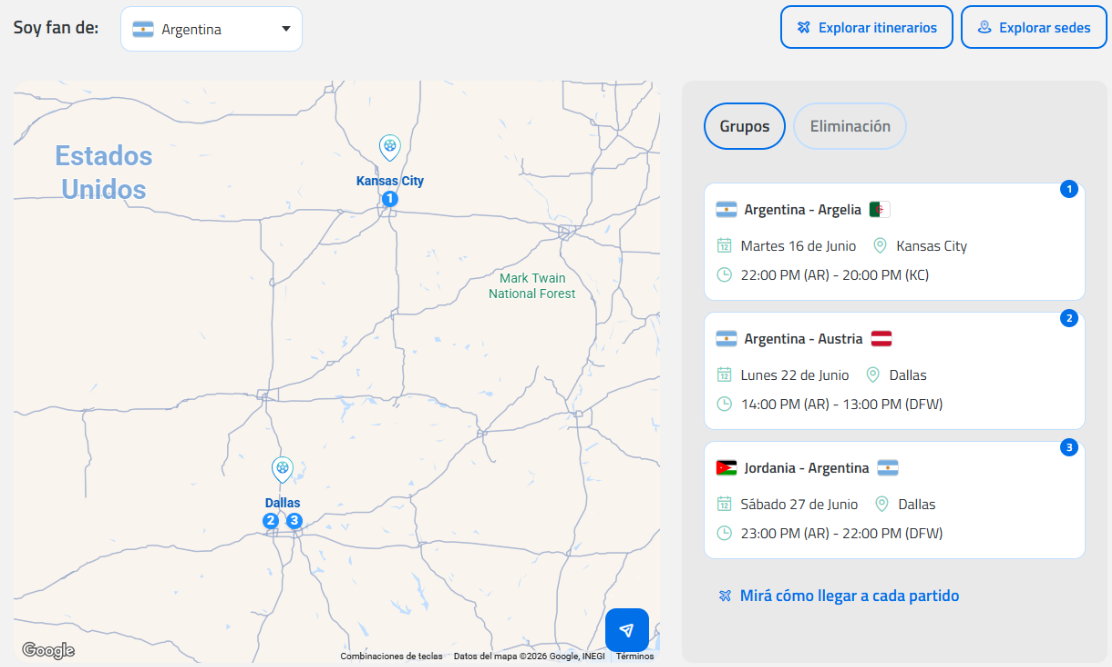The height and width of the screenshot is (667, 1112).
Task: Click the Argentina flag in the Austria match card
Action: [726, 339]
